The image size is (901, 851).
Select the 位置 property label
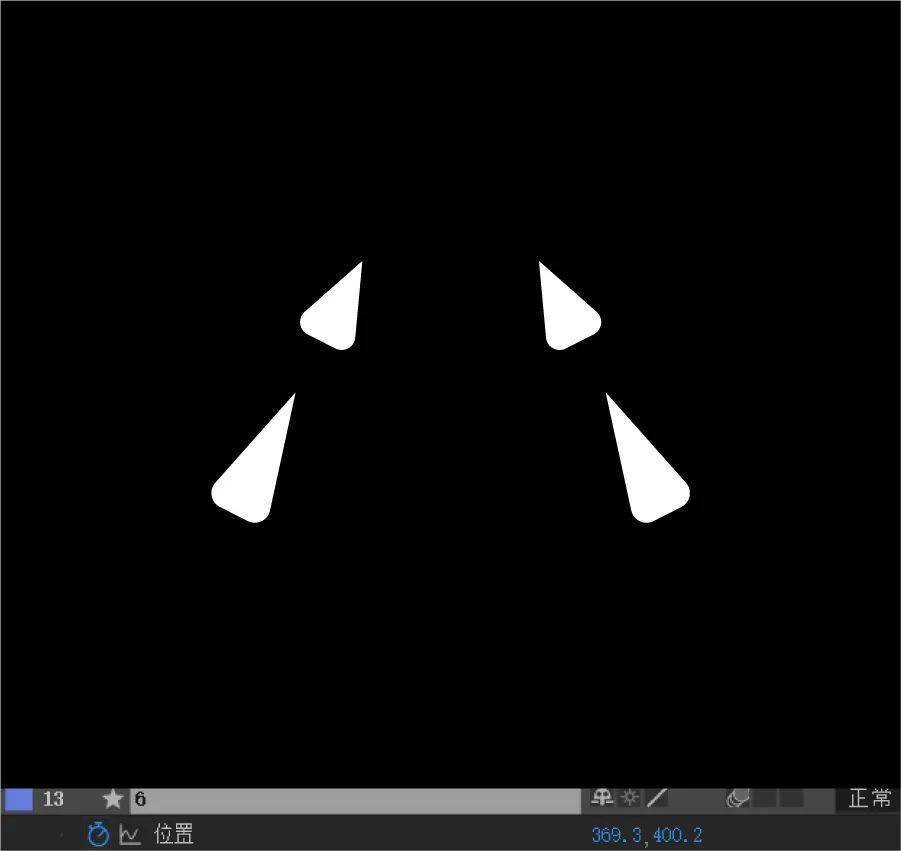[x=174, y=834]
